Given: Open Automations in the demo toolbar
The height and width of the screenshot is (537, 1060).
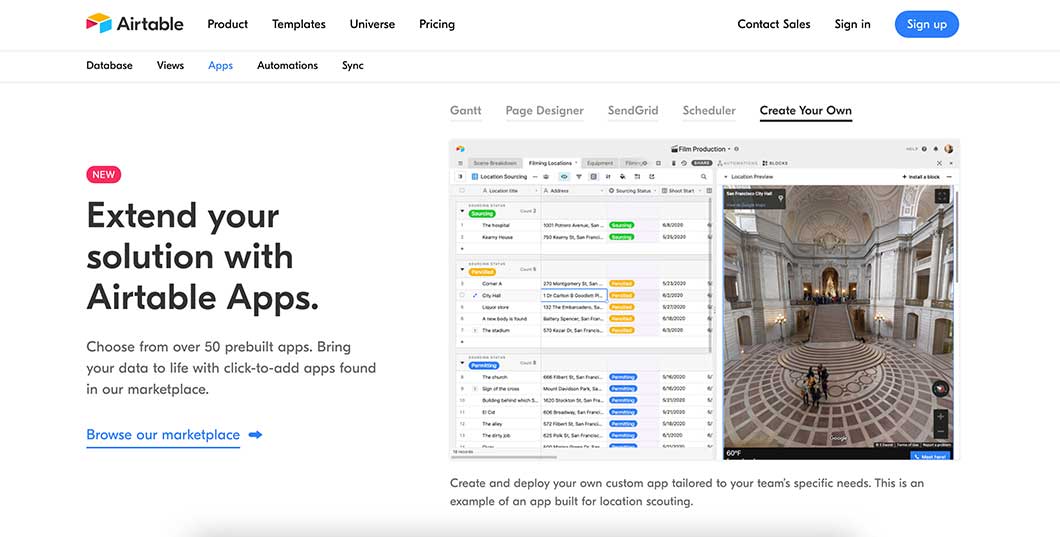Looking at the screenshot, I should coord(738,163).
